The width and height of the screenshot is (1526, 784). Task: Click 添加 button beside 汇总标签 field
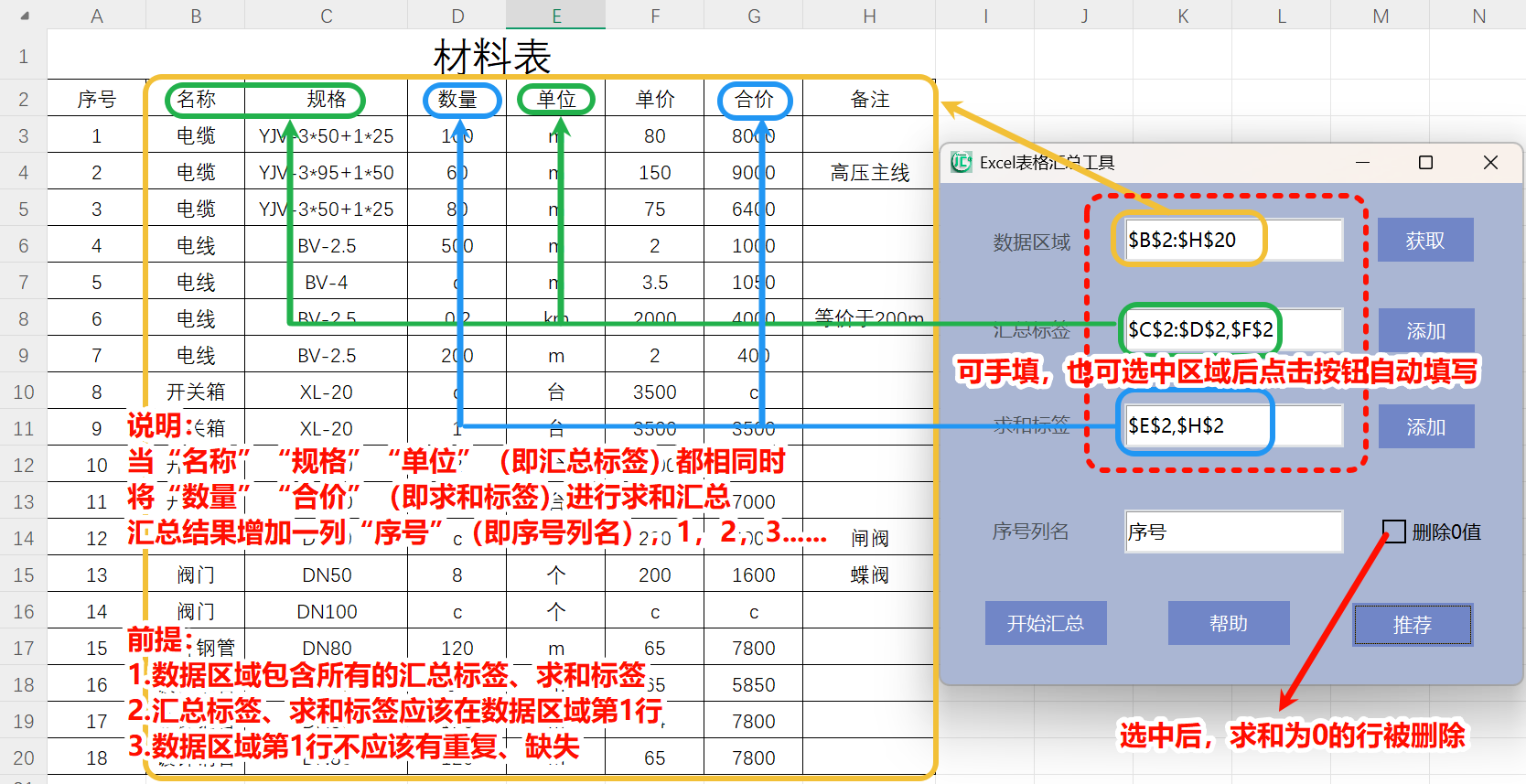(x=1425, y=330)
